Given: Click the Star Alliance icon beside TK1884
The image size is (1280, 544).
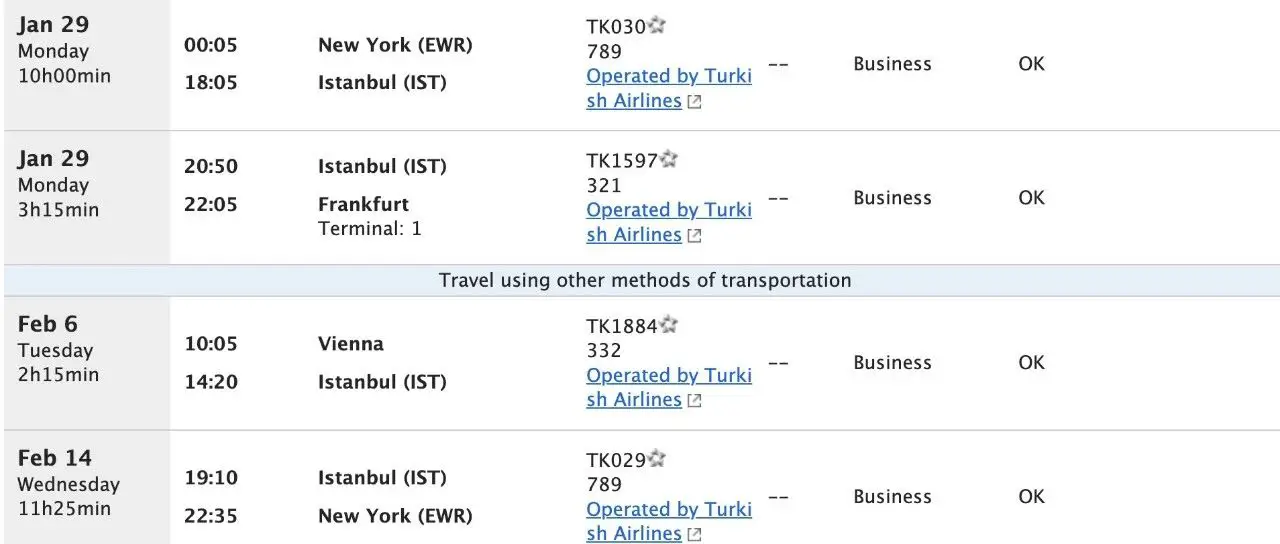Looking at the screenshot, I should click(669, 325).
